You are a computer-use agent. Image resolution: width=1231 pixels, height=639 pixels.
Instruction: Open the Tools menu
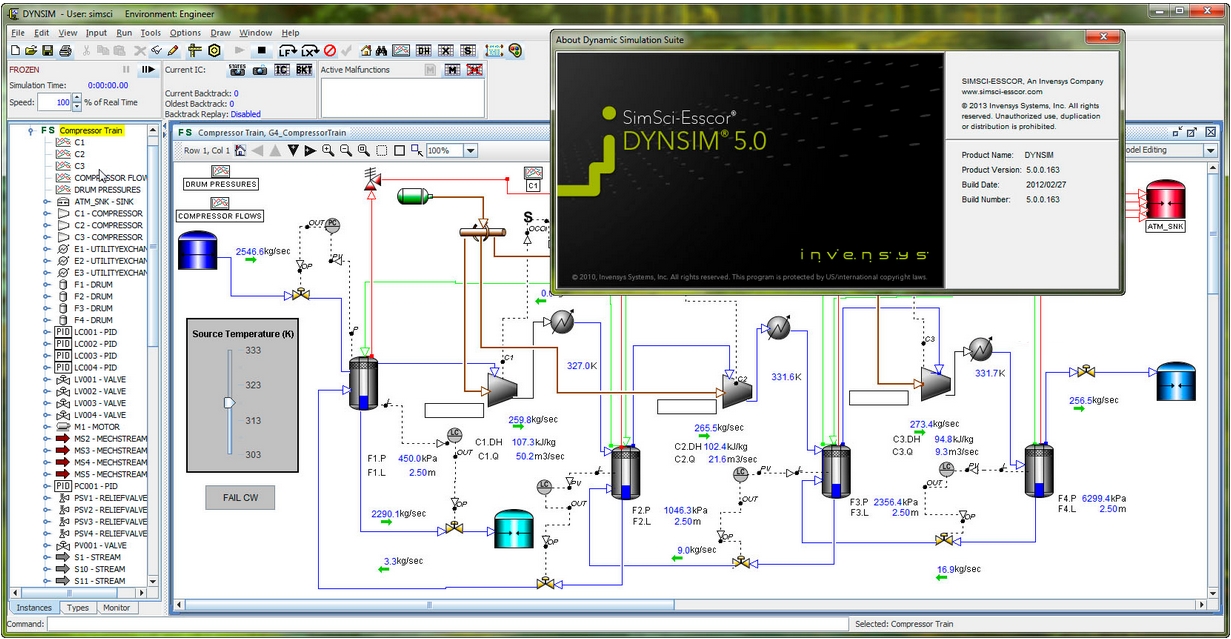click(x=150, y=33)
